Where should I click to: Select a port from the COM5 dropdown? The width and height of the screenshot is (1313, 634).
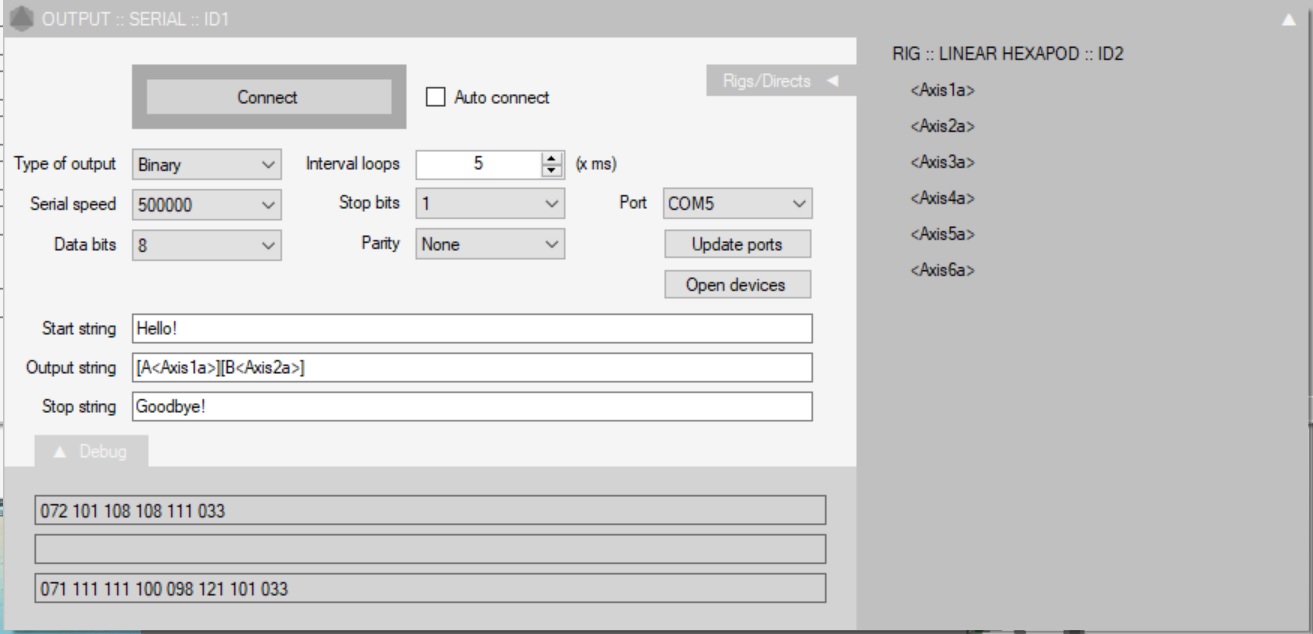tap(737, 204)
